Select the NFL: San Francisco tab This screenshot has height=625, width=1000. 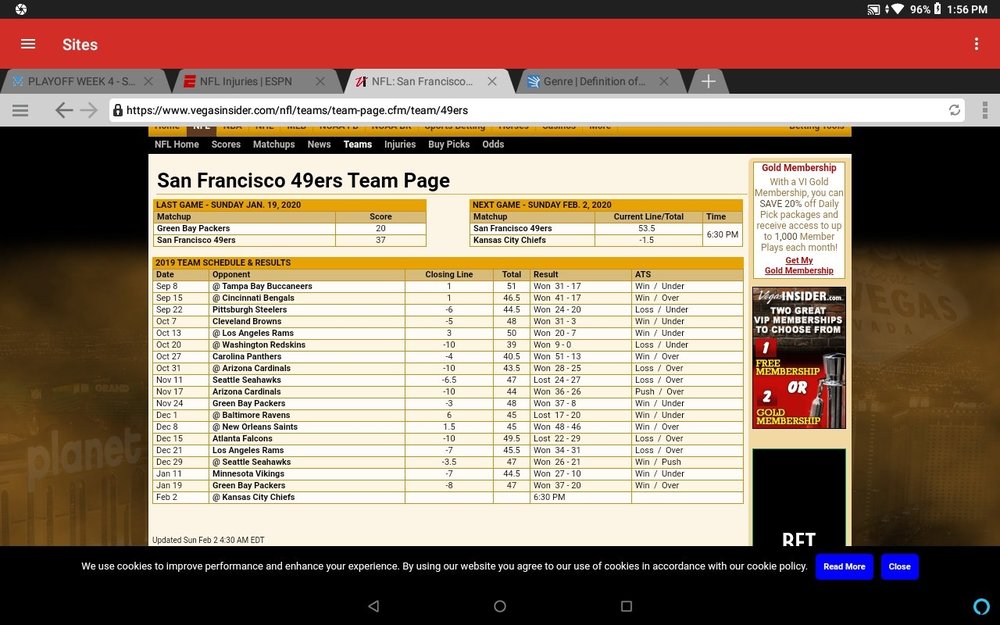pos(422,81)
